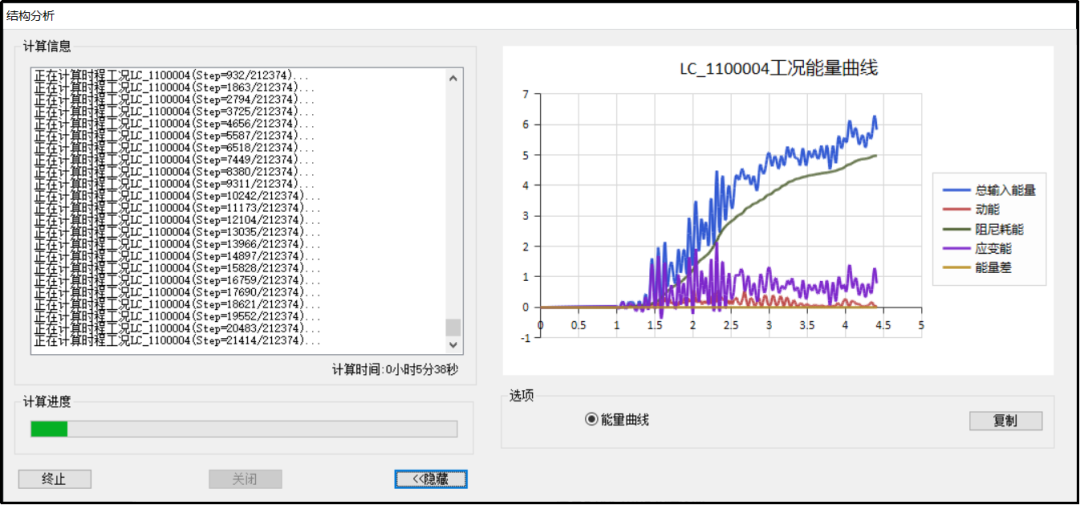Click the log list scroll-up arrow
This screenshot has height=505, width=1080.
click(453, 78)
